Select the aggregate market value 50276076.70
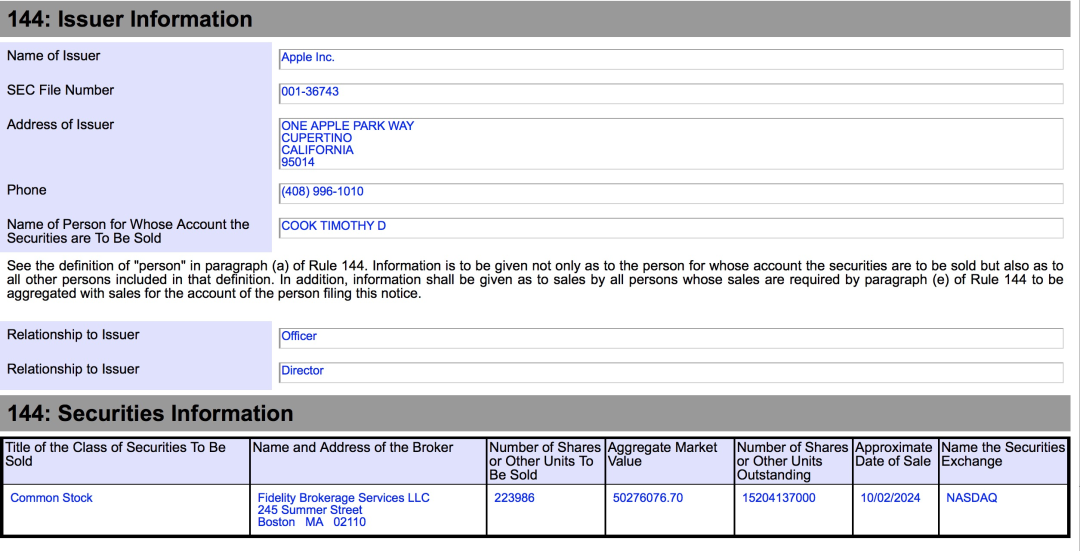 pyautogui.click(x=647, y=498)
